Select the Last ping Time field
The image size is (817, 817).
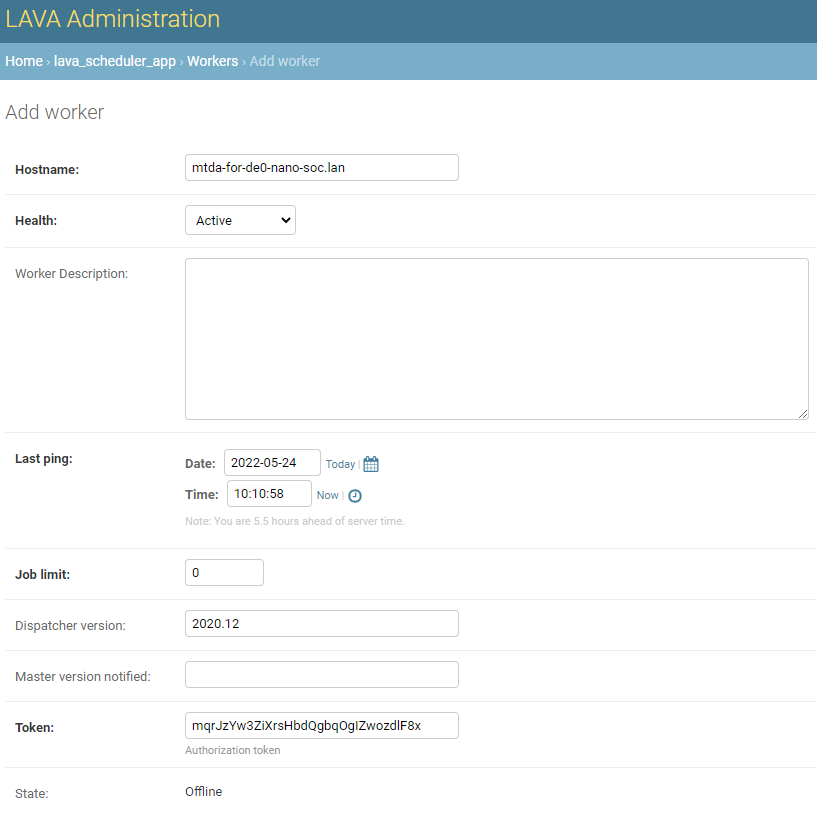pos(269,493)
